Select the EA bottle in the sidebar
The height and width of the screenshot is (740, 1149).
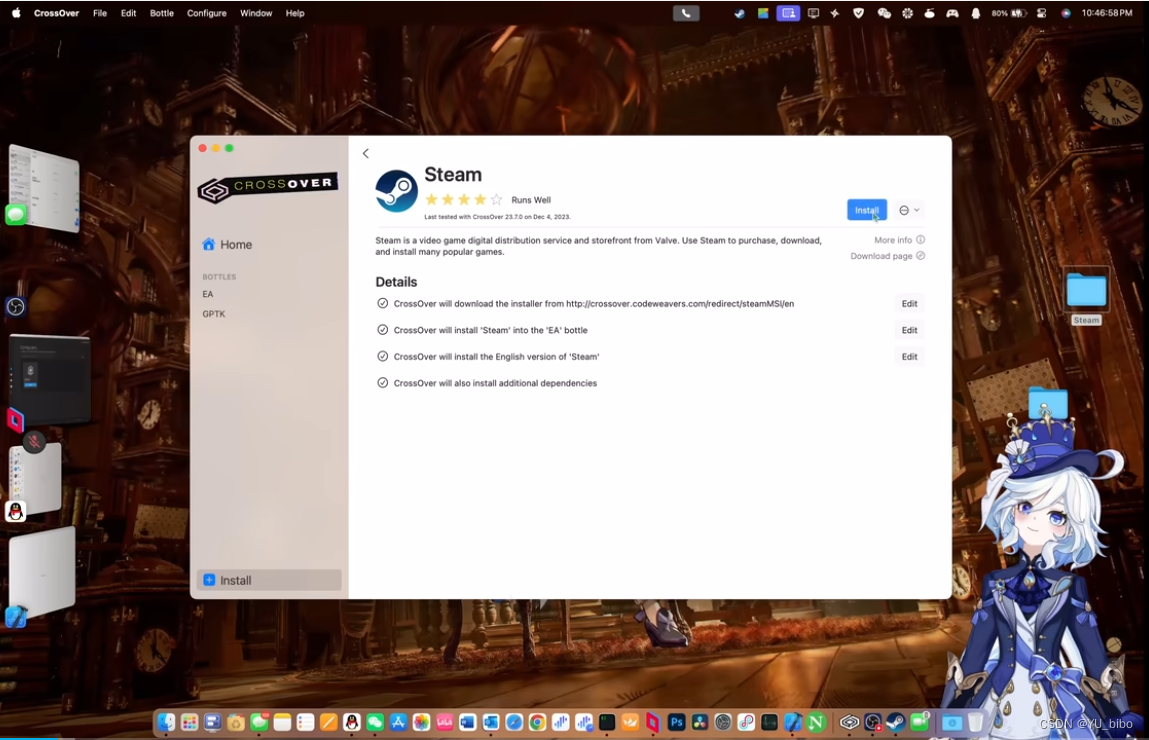click(208, 294)
